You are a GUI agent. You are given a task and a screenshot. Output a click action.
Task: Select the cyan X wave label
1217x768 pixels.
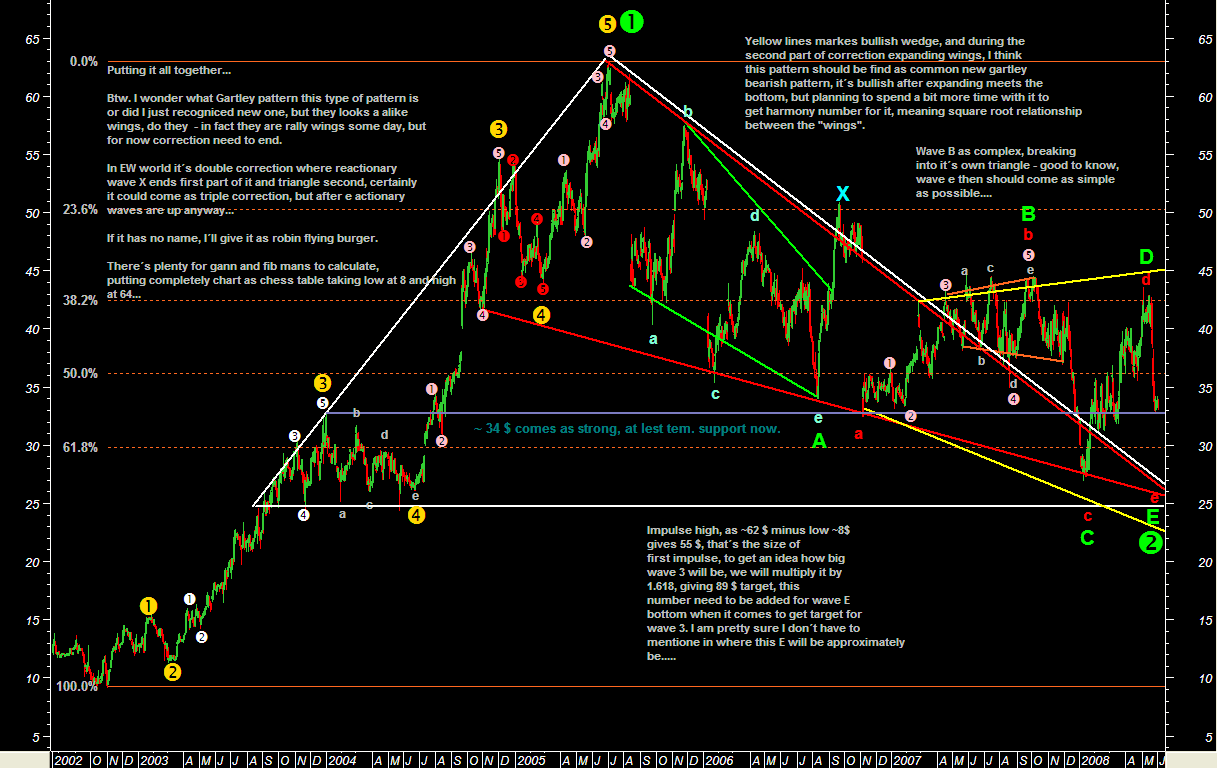[x=843, y=193]
